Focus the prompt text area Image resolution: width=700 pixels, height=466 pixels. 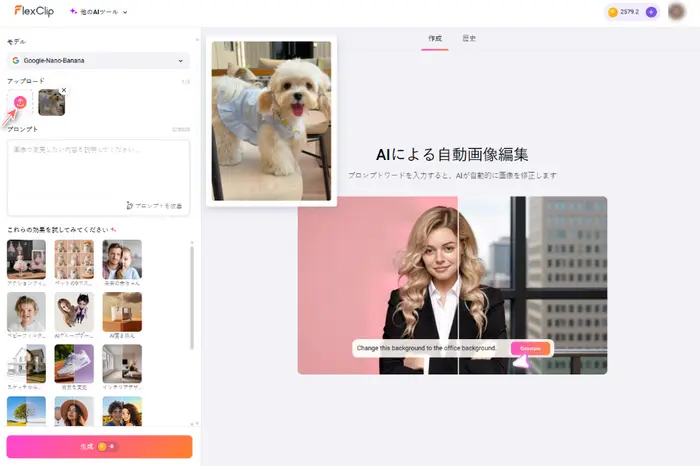pyautogui.click(x=98, y=178)
